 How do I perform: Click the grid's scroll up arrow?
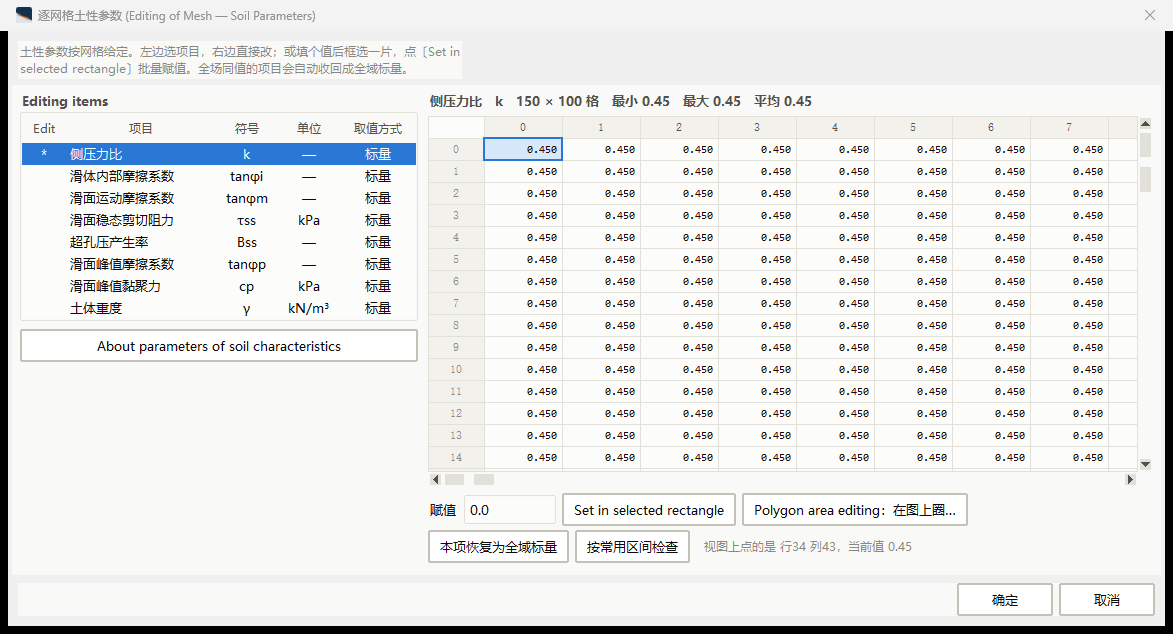pyautogui.click(x=1145, y=124)
